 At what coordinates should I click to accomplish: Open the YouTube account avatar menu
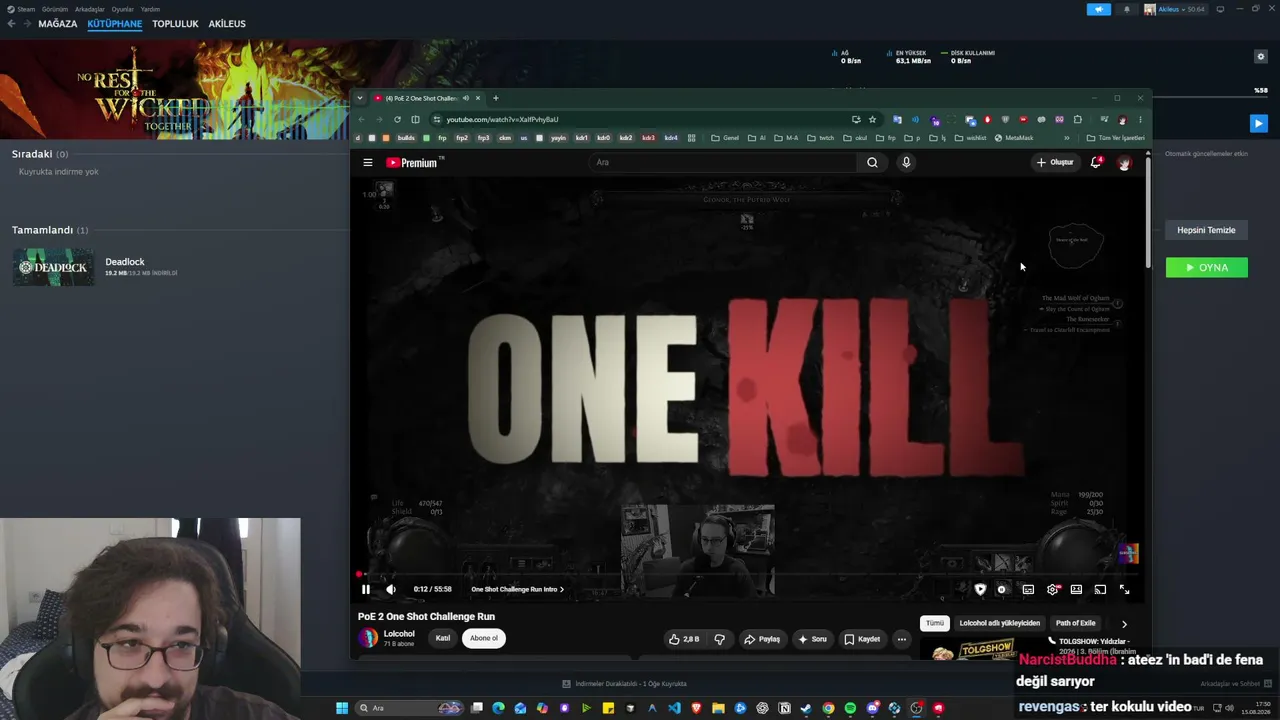tap(1124, 162)
